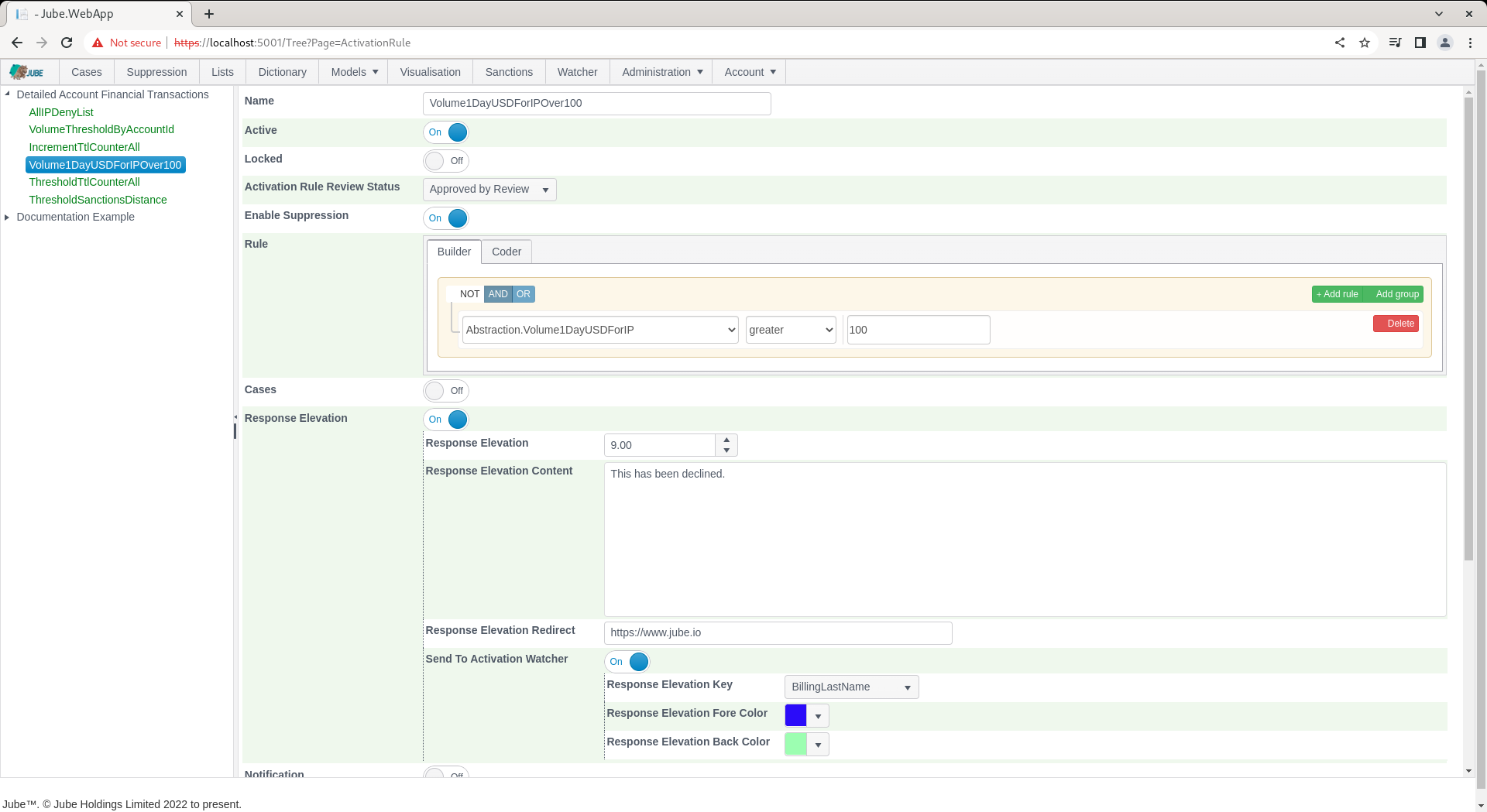Collapse Detailed Account Financial Transactions node
This screenshot has height=812, width=1487.
(8, 94)
